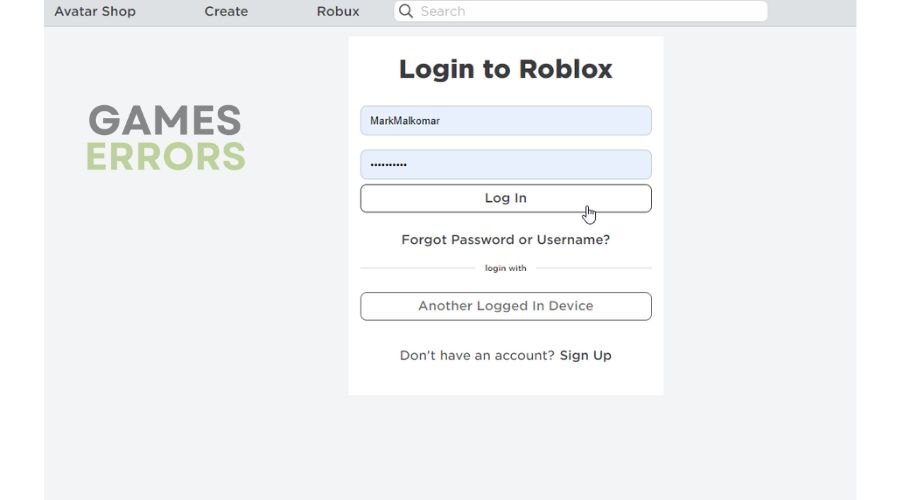Image resolution: width=900 pixels, height=500 pixels.
Task: Choose Another Logged In Device button
Action: pyautogui.click(x=506, y=306)
